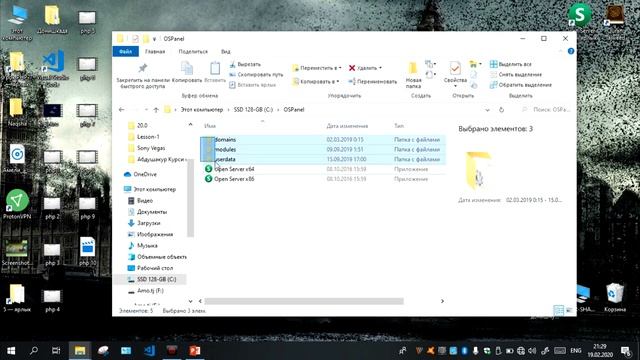This screenshot has height=360, width=640.
Task: Click the Copy icon in ribbon
Action: [187, 68]
